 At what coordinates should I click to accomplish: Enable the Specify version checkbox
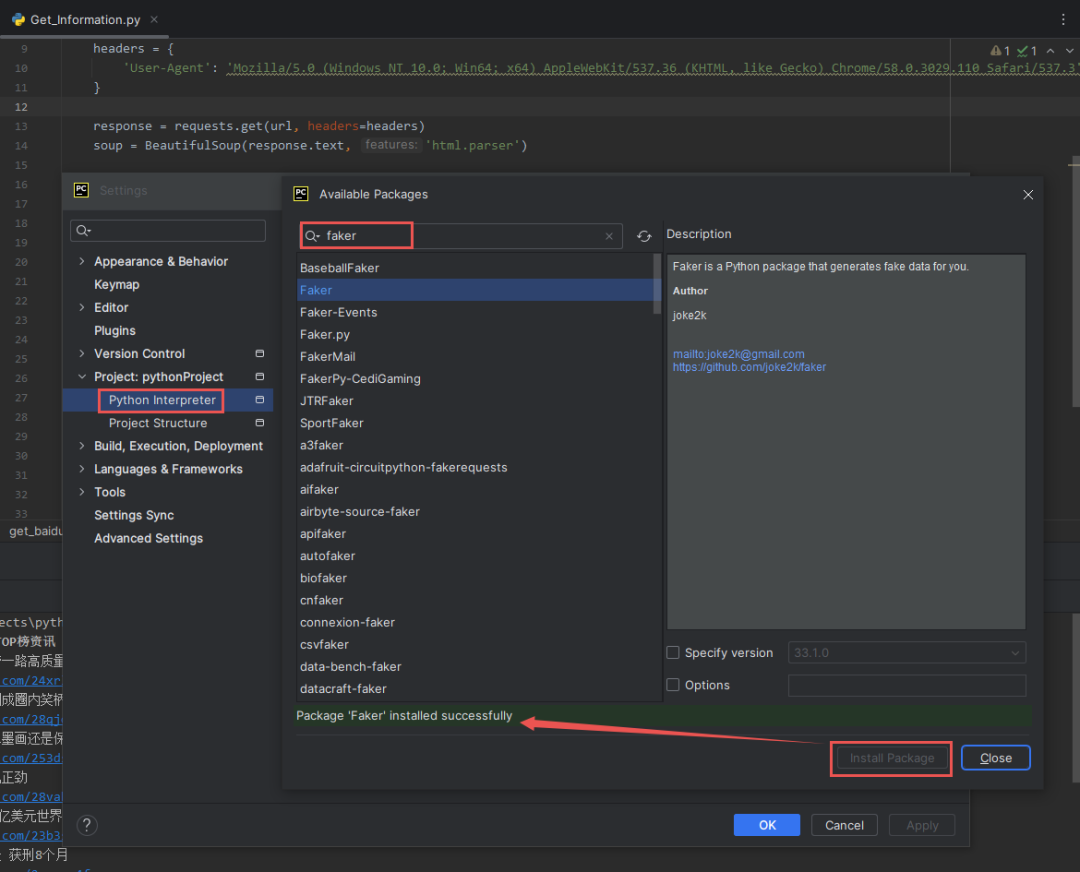tap(673, 652)
